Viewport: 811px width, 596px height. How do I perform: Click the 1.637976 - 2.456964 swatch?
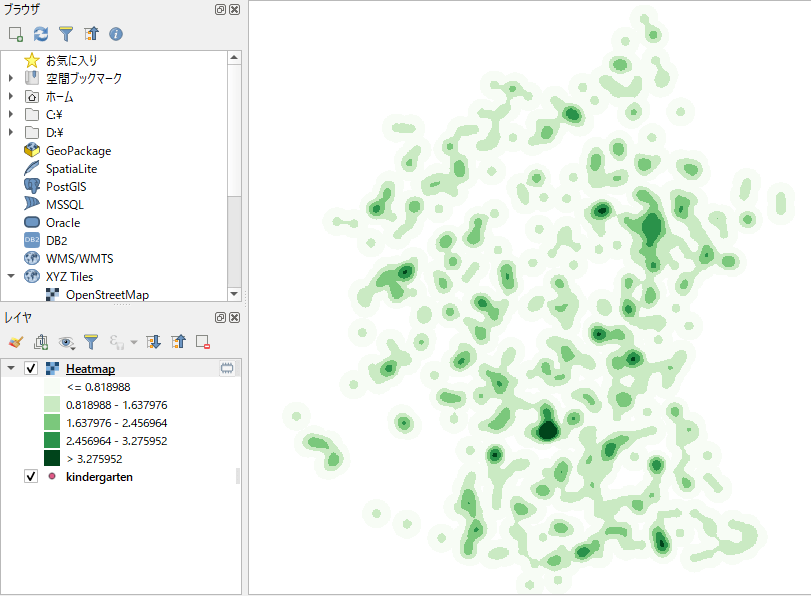[x=52, y=422]
